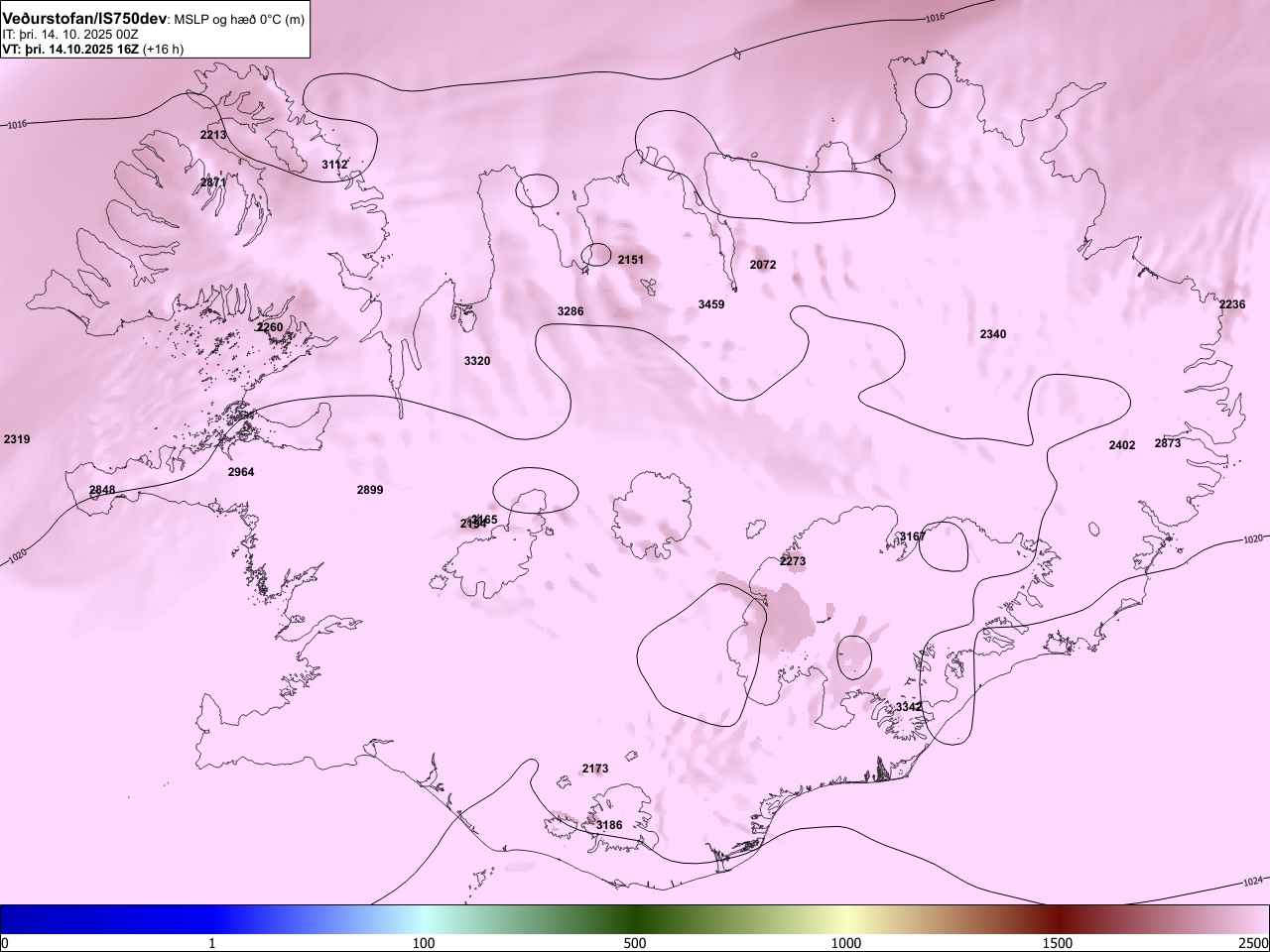Click the height value 3286

(x=571, y=311)
